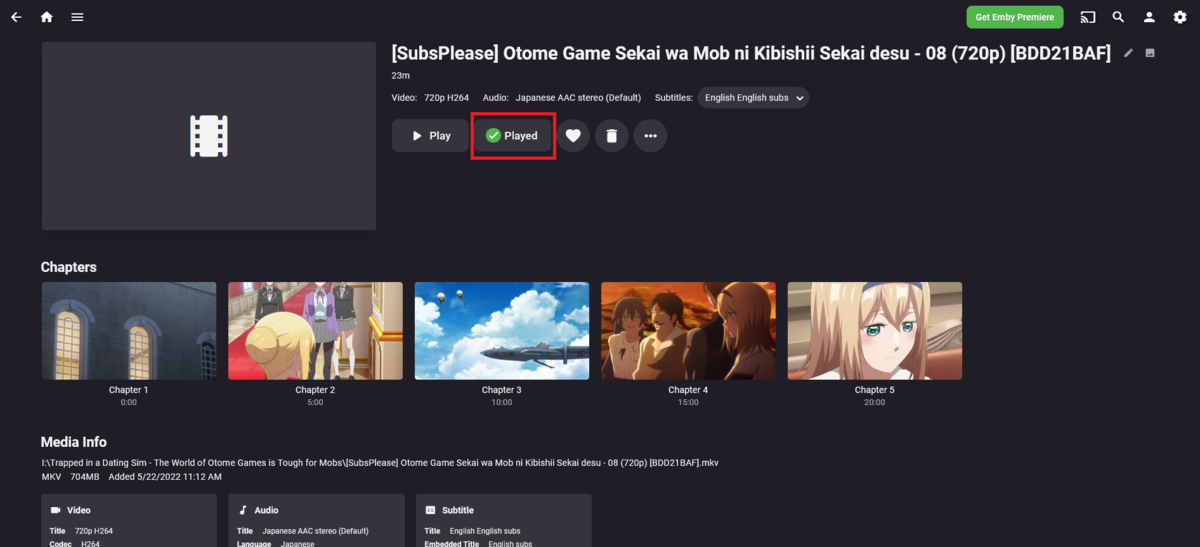
Task: Jump to Chapter 2 thumbnail
Action: tap(315, 331)
